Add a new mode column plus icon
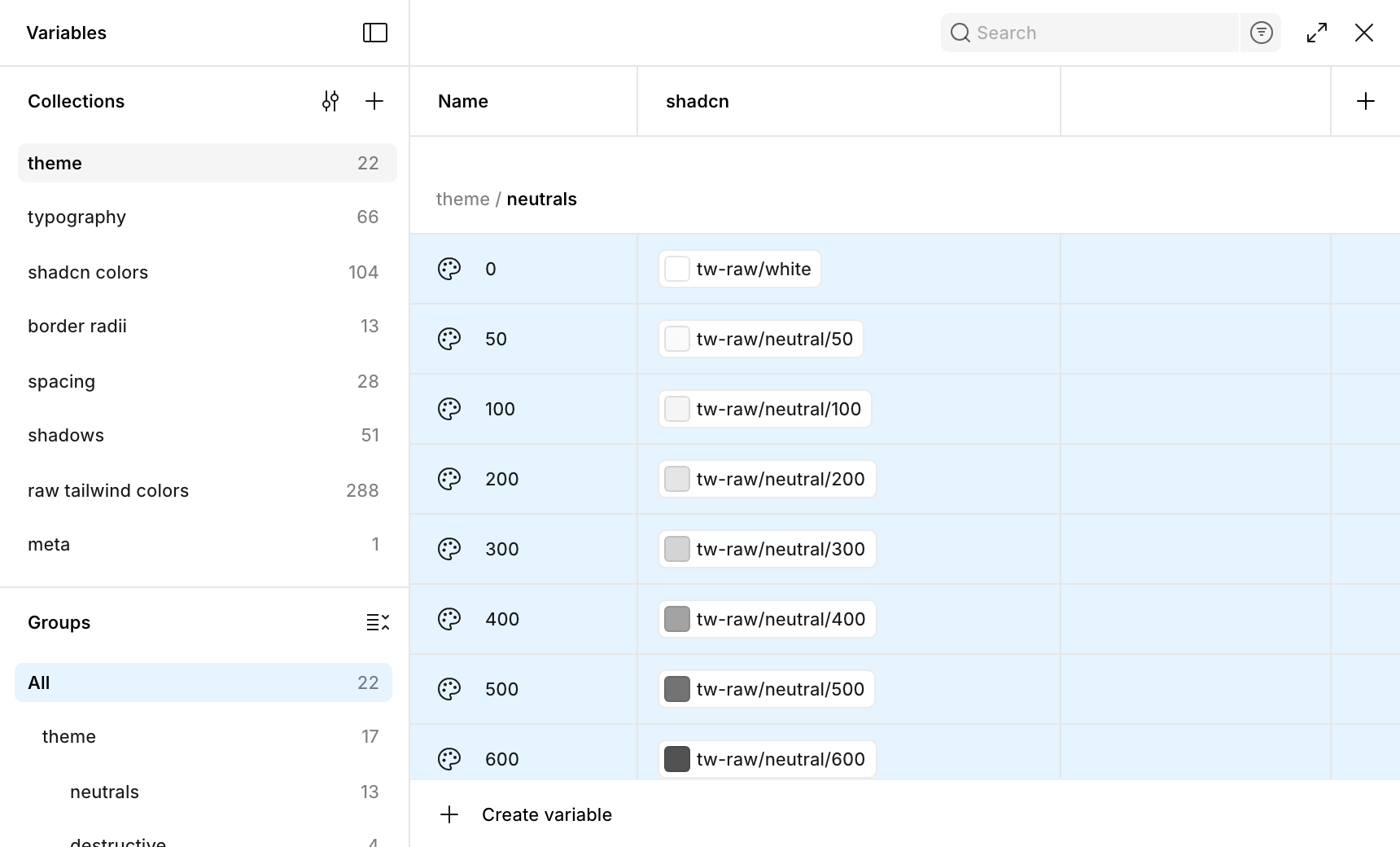 coord(1365,101)
